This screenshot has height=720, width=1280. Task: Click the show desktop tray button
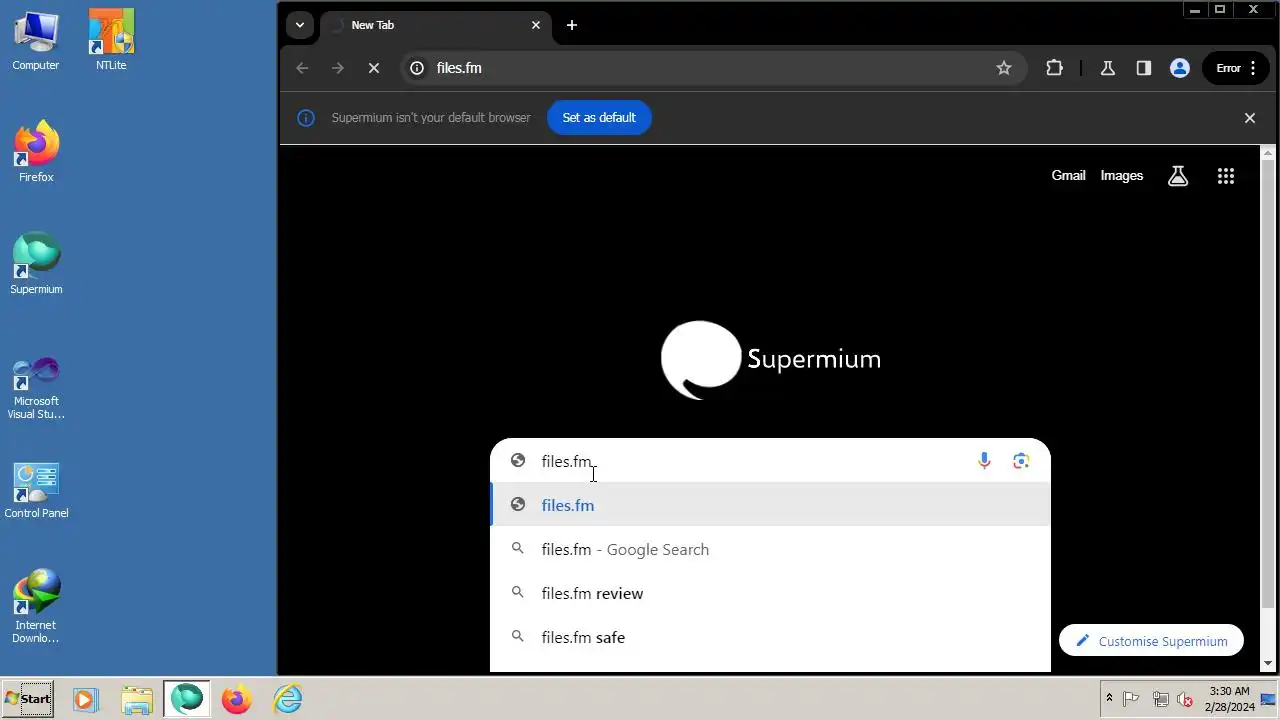(1268, 699)
